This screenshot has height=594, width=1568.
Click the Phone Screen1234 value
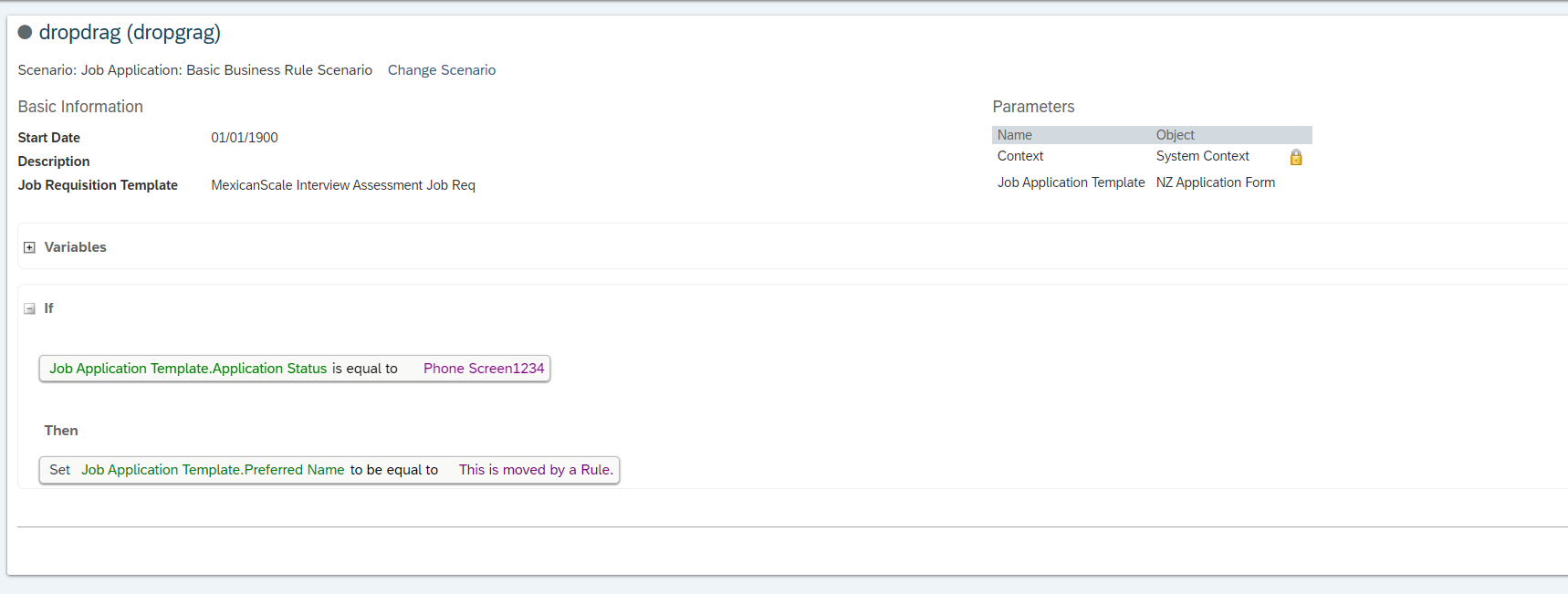pyautogui.click(x=484, y=369)
